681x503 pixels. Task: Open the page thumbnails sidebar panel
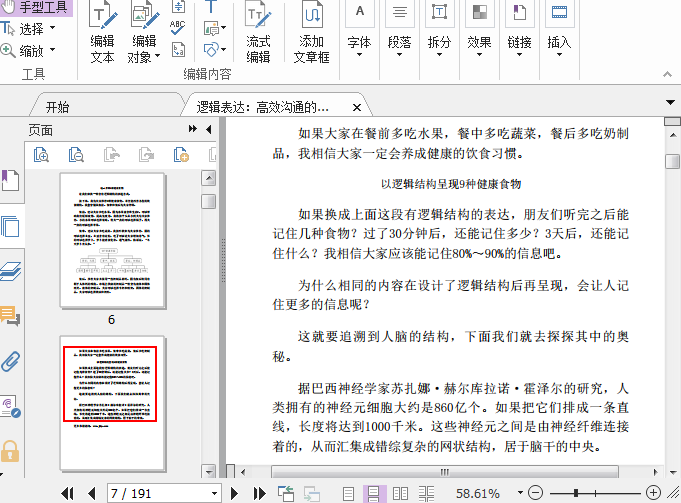pyautogui.click(x=10, y=226)
